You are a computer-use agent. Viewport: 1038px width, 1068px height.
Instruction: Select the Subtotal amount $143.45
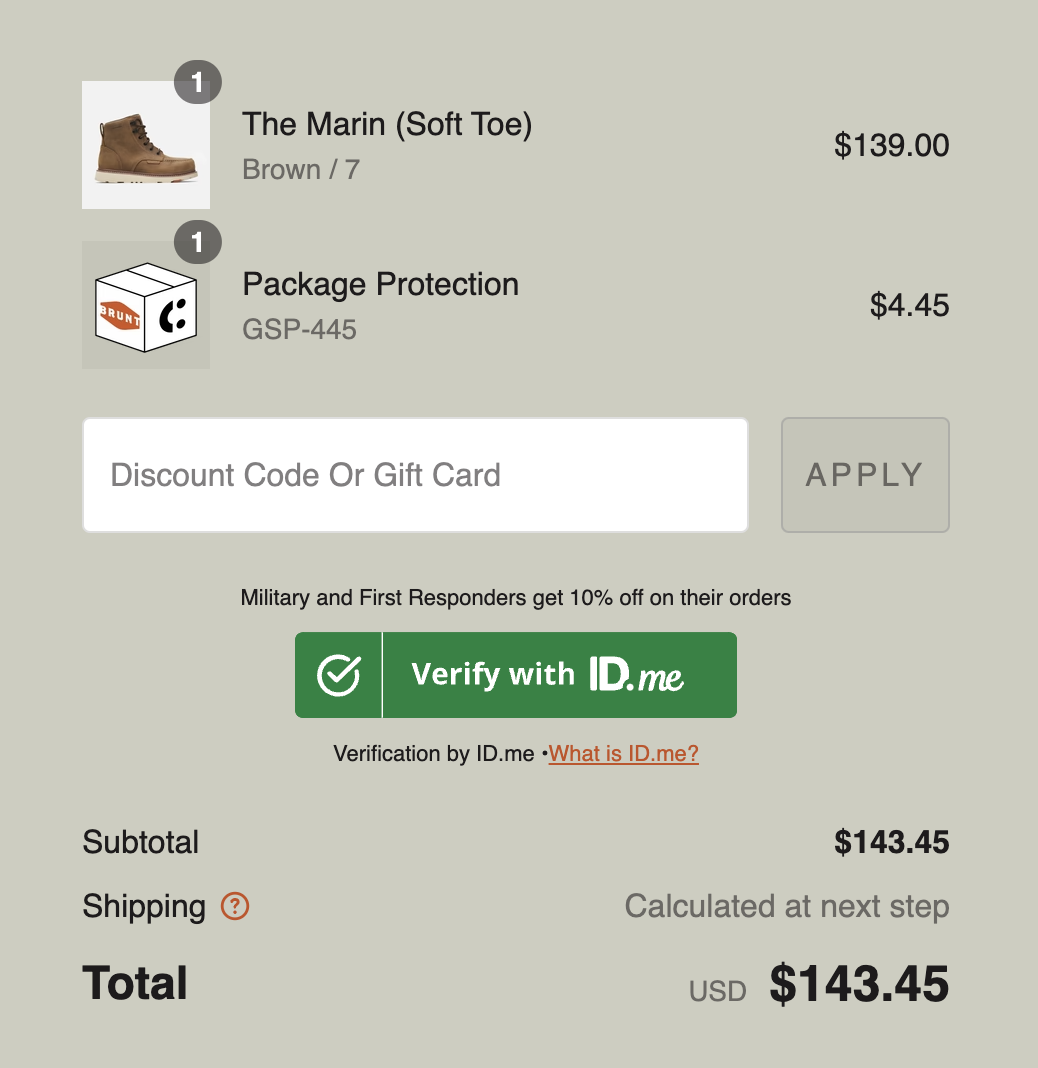[x=893, y=842]
